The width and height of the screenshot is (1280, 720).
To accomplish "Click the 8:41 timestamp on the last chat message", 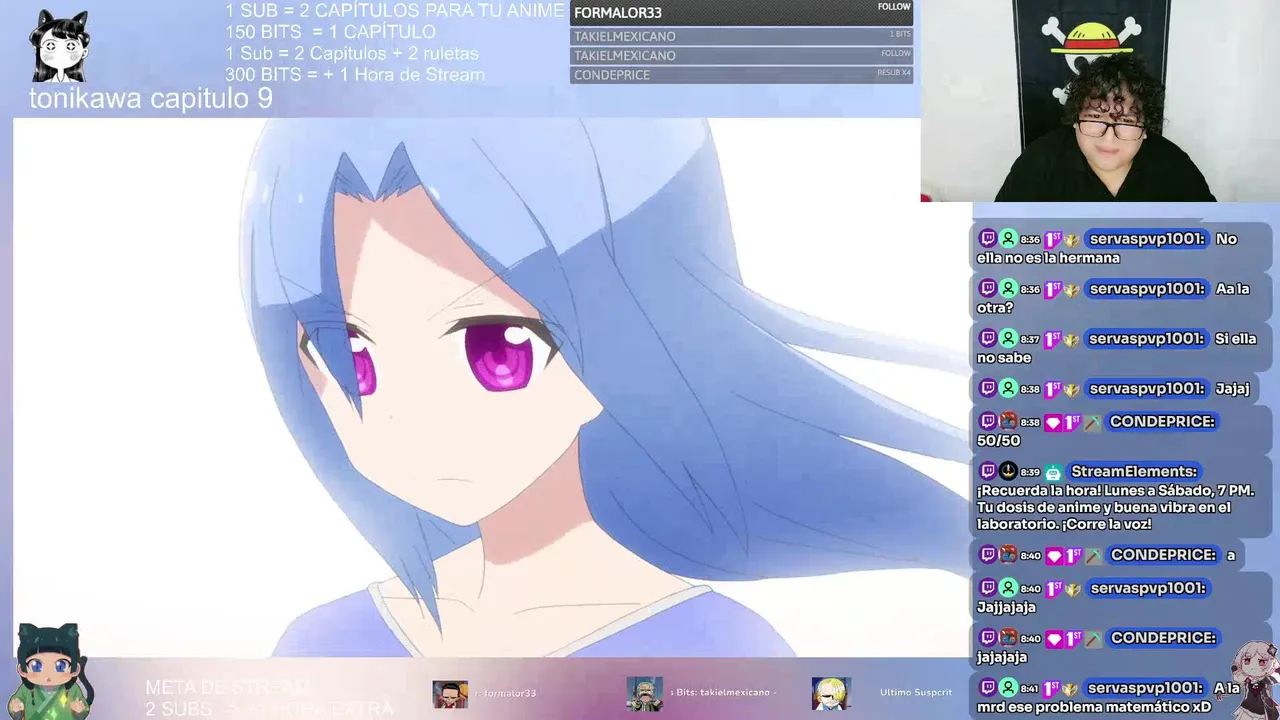I will (x=1030, y=689).
